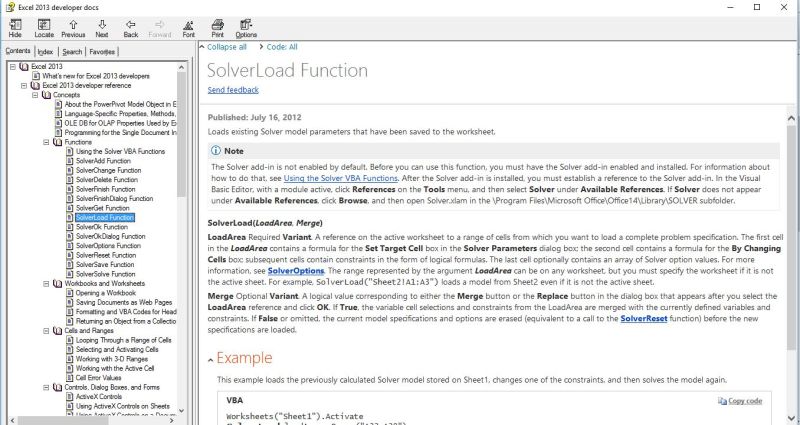
Task: Click contents tree horizontal scroll right arrow
Action: click(x=172, y=421)
